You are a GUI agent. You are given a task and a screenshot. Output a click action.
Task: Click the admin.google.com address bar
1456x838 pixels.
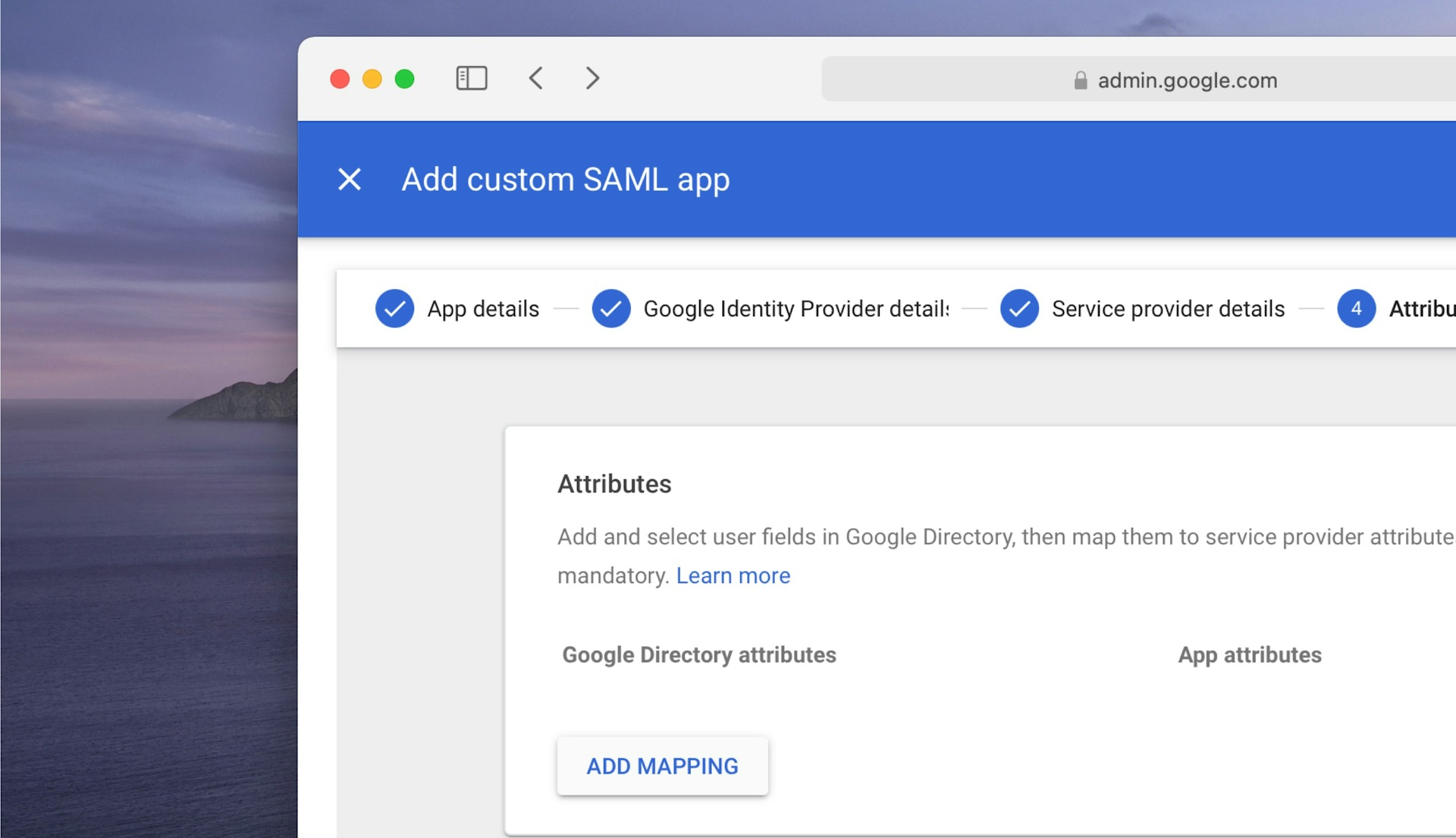tap(1138, 80)
